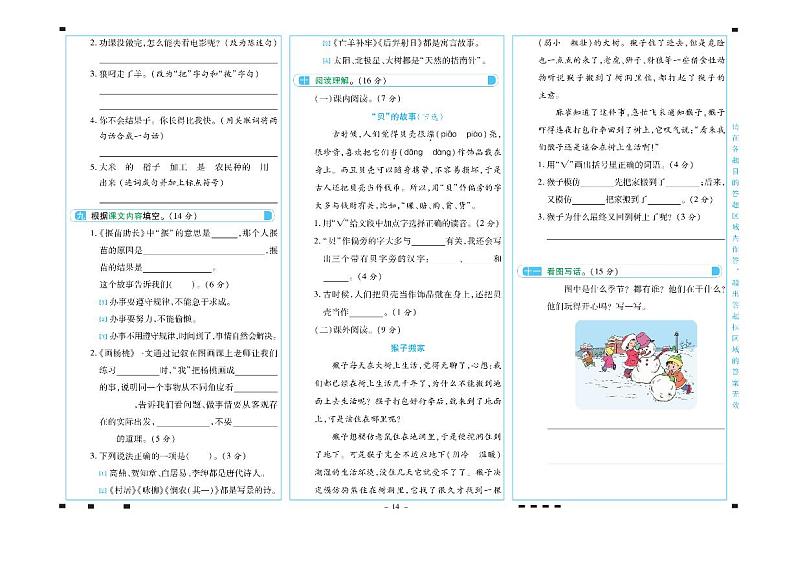
Task: Click the snowman picture for 看图写话
Action: [636, 365]
